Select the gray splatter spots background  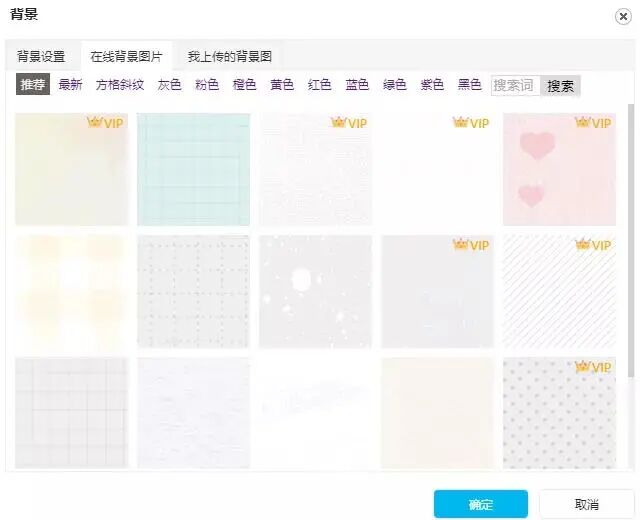click(315, 291)
